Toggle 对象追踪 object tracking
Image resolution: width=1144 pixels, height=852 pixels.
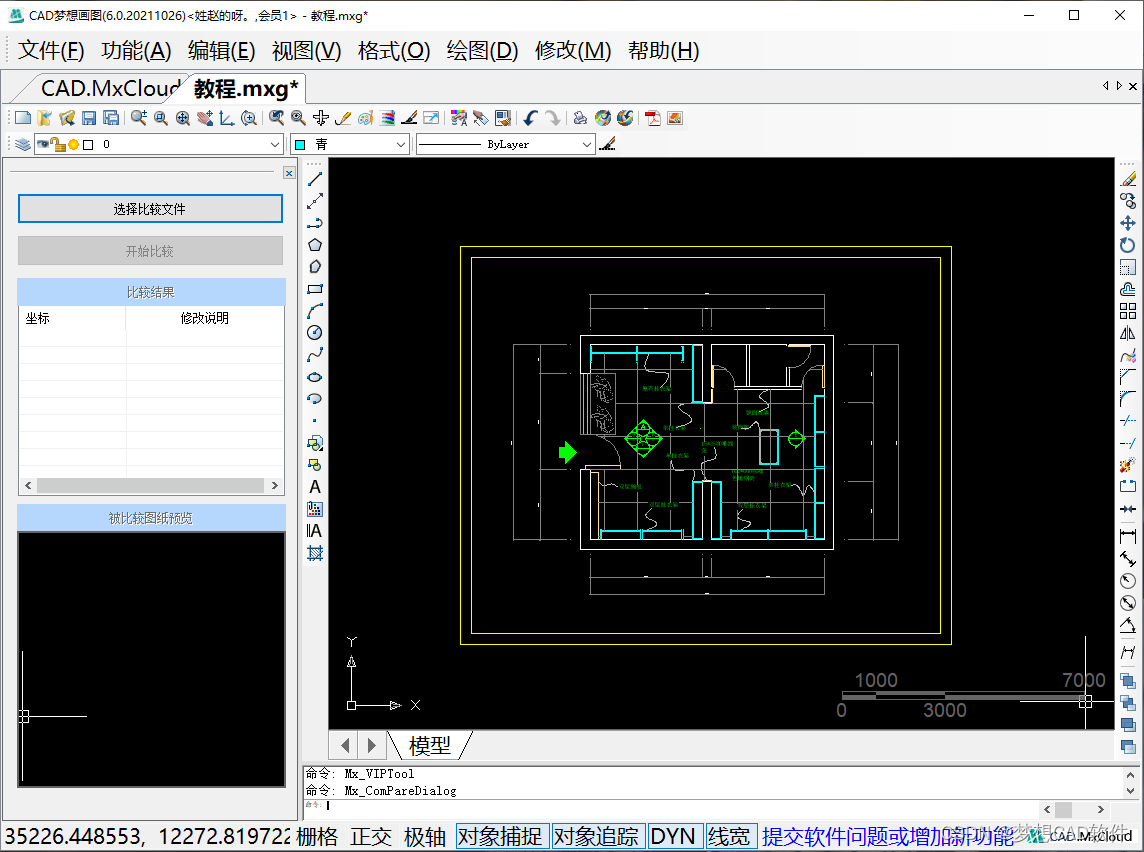(x=596, y=837)
